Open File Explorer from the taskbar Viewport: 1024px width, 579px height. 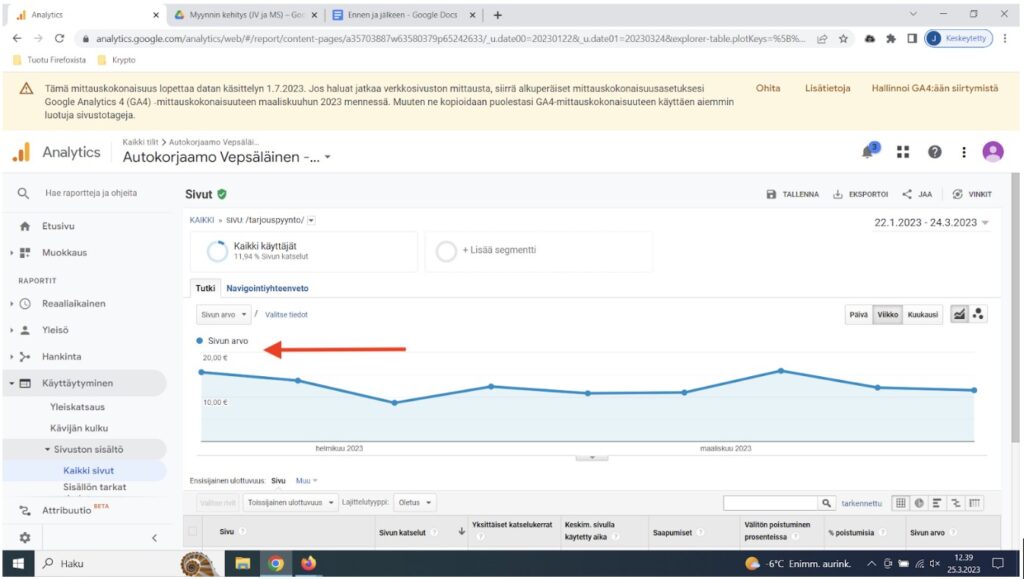click(x=243, y=563)
